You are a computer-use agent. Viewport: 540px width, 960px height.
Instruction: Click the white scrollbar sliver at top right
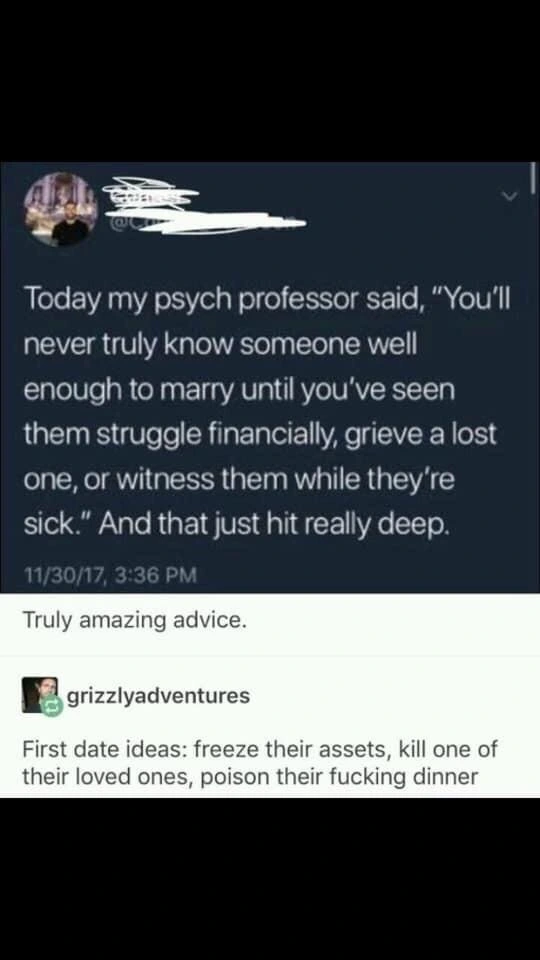click(x=533, y=177)
